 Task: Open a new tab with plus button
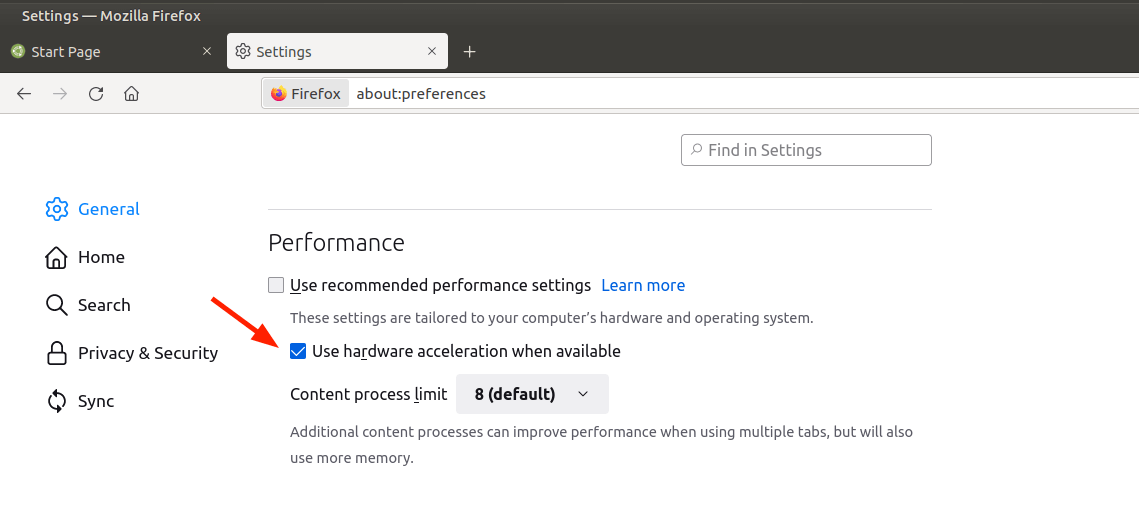pos(470,52)
